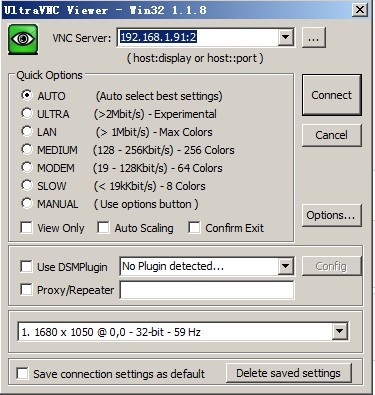Open the Options... dialog
Image resolution: width=375 pixels, height=395 pixels.
[332, 215]
